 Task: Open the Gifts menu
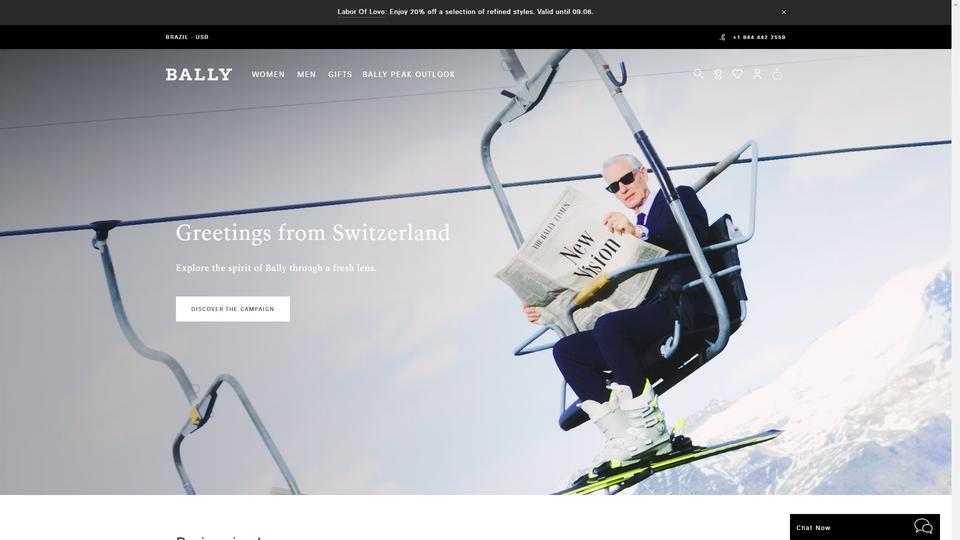[x=340, y=75]
